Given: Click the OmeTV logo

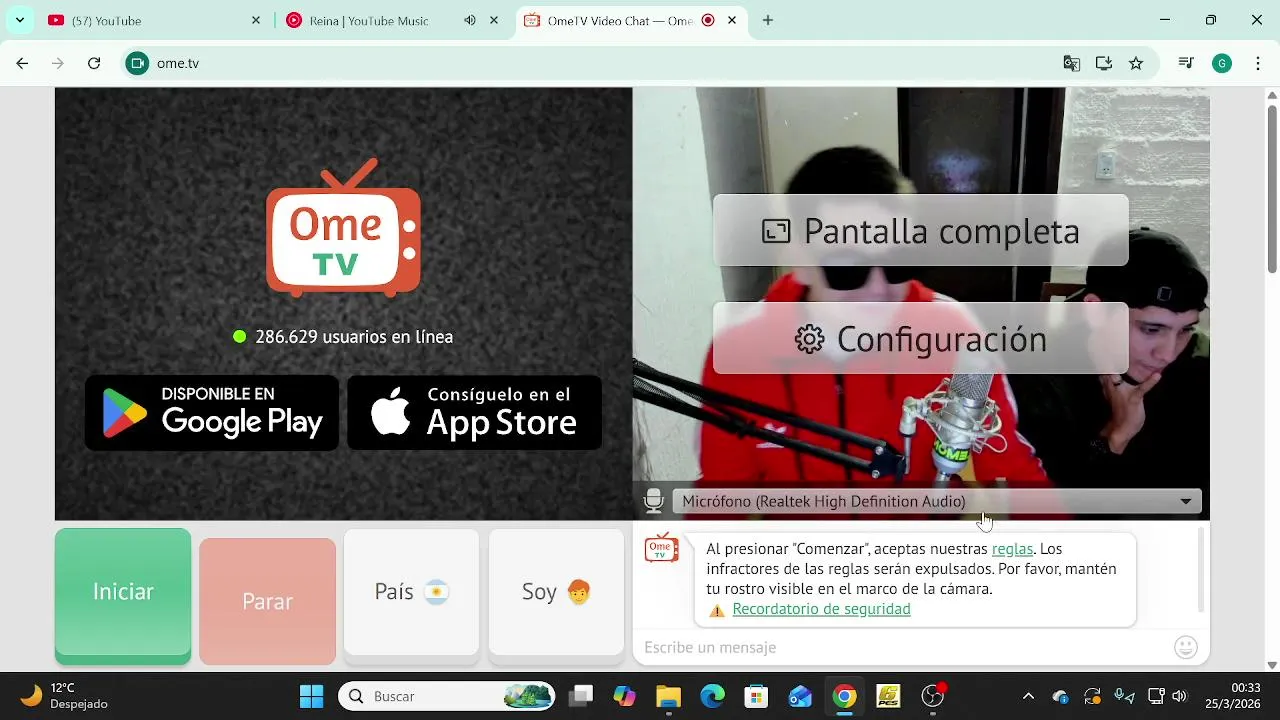Looking at the screenshot, I should (x=343, y=228).
